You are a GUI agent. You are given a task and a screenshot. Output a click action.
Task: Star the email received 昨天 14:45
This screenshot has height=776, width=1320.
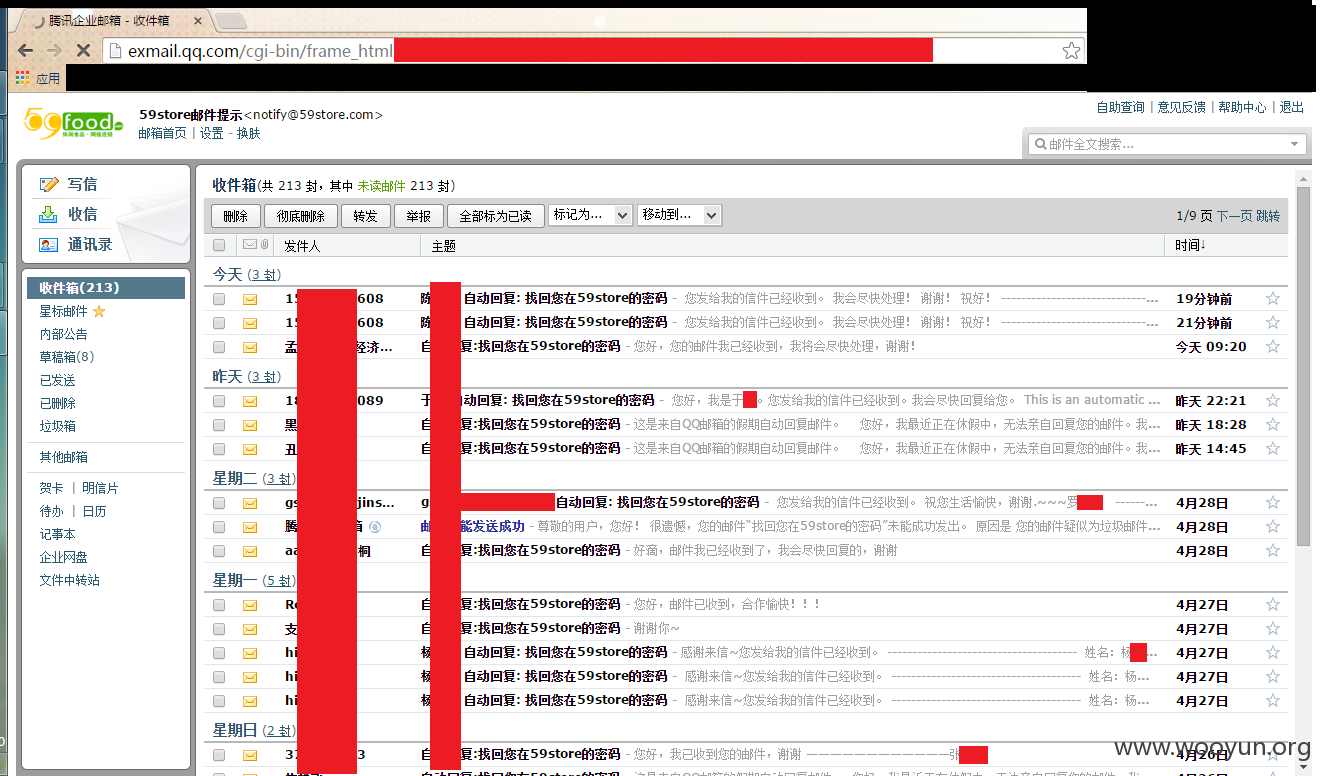coord(1273,448)
